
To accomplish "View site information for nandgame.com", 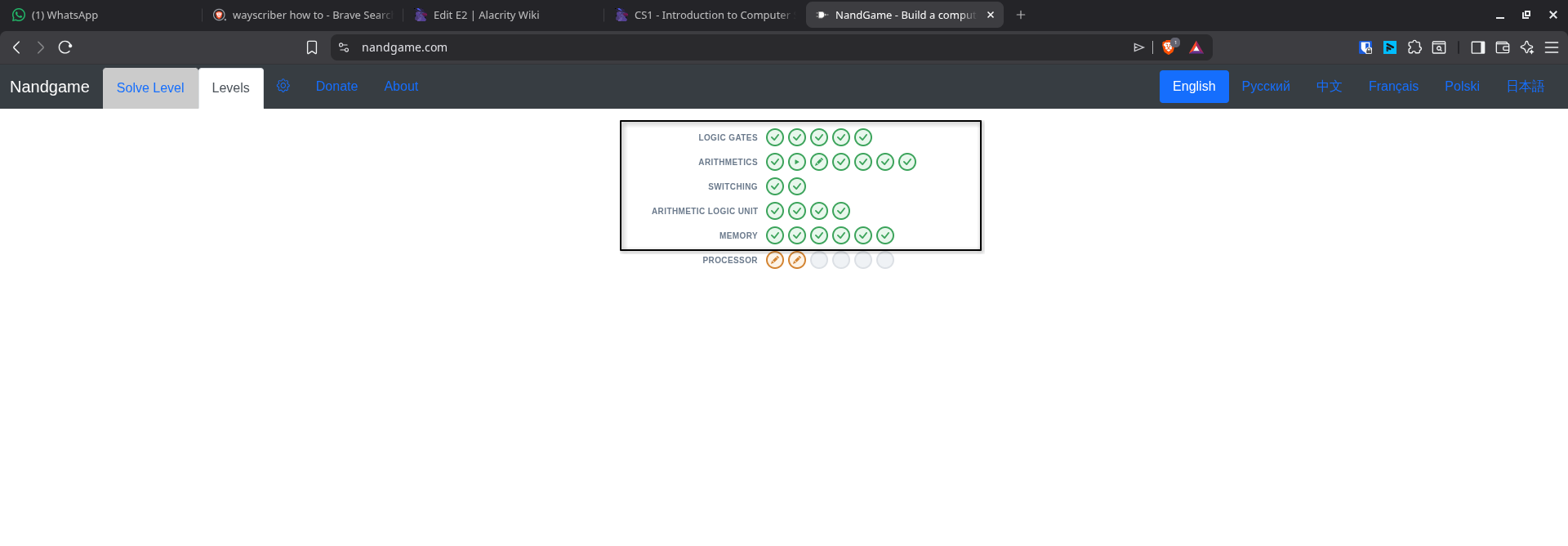I will point(344,47).
